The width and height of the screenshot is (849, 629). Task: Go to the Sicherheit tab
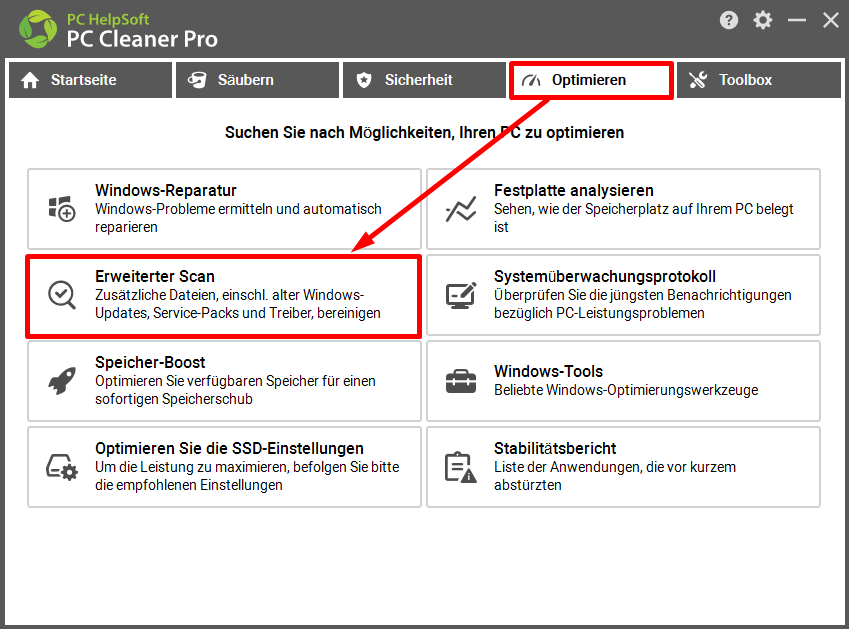tap(424, 80)
